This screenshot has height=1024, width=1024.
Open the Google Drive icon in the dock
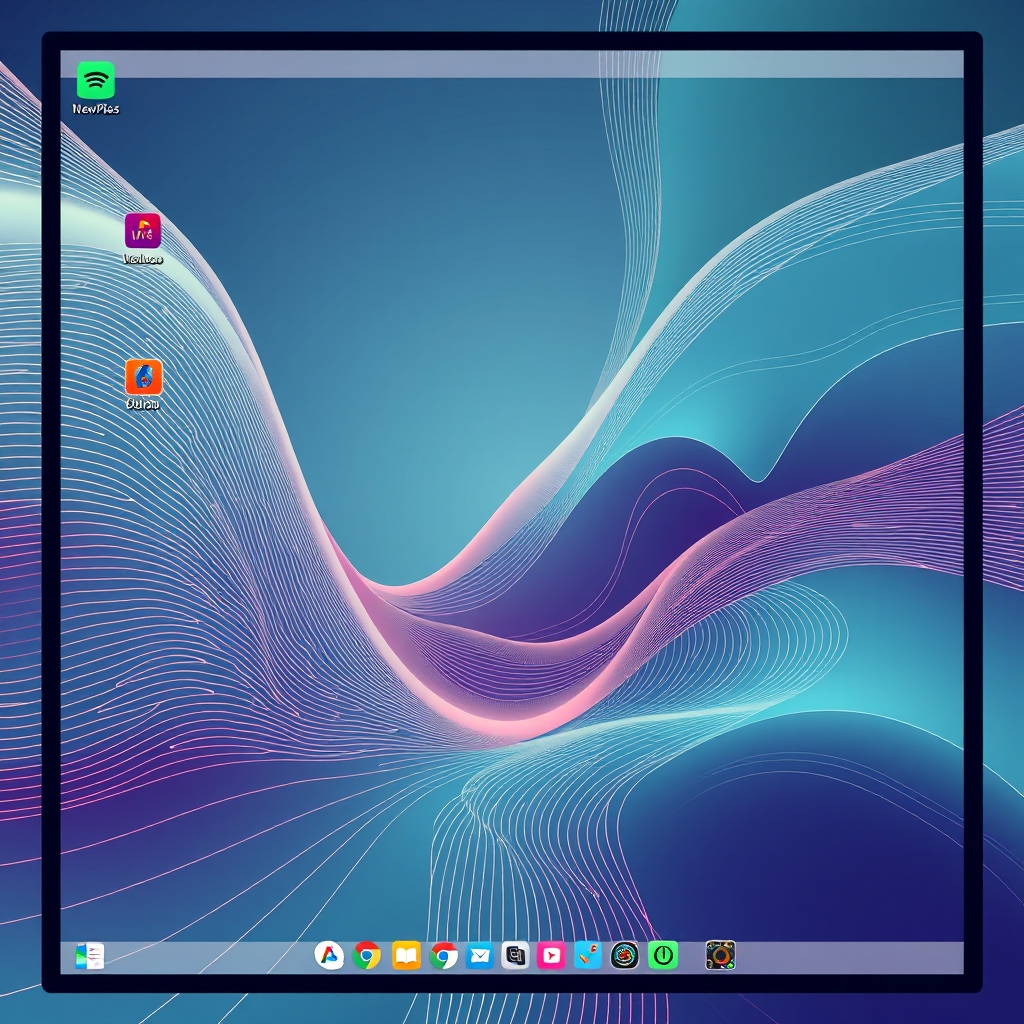pos(329,956)
